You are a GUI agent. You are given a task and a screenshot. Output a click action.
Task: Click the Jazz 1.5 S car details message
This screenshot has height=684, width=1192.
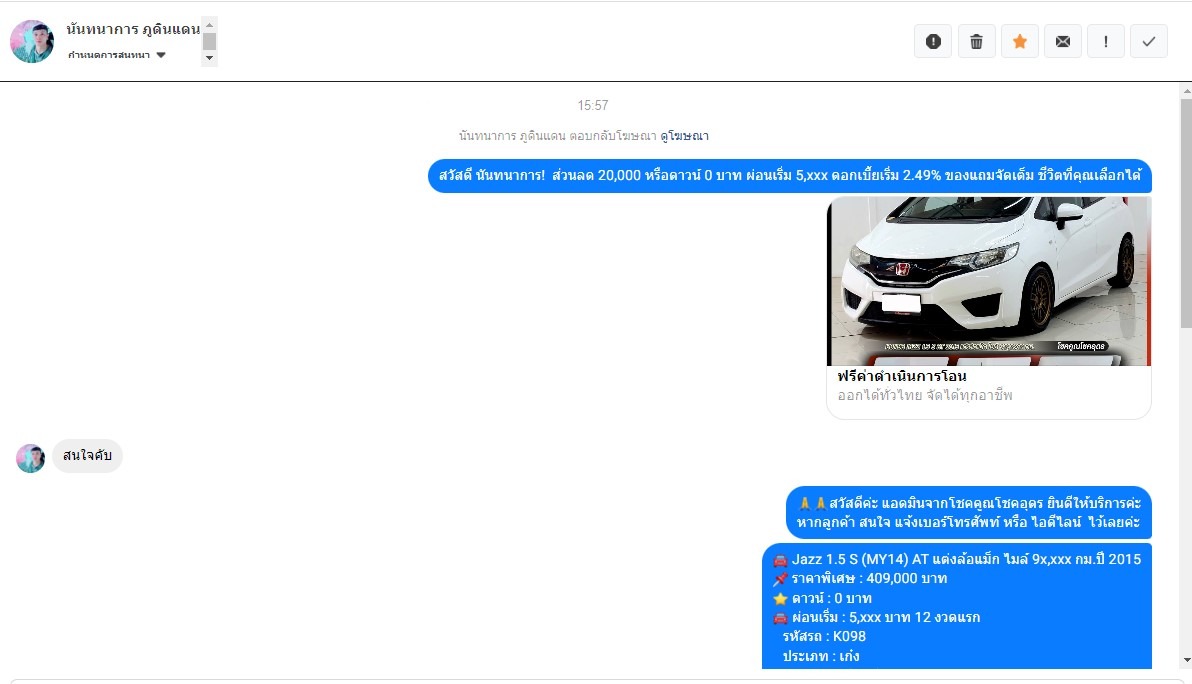pyautogui.click(x=956, y=606)
